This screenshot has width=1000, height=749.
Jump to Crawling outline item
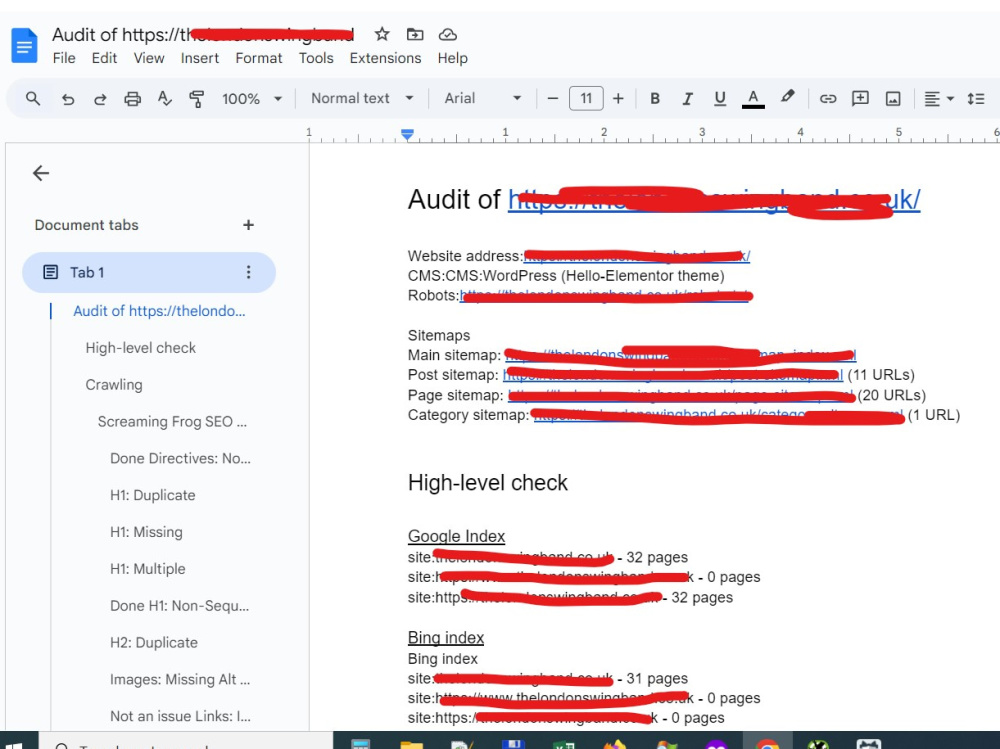tap(114, 385)
